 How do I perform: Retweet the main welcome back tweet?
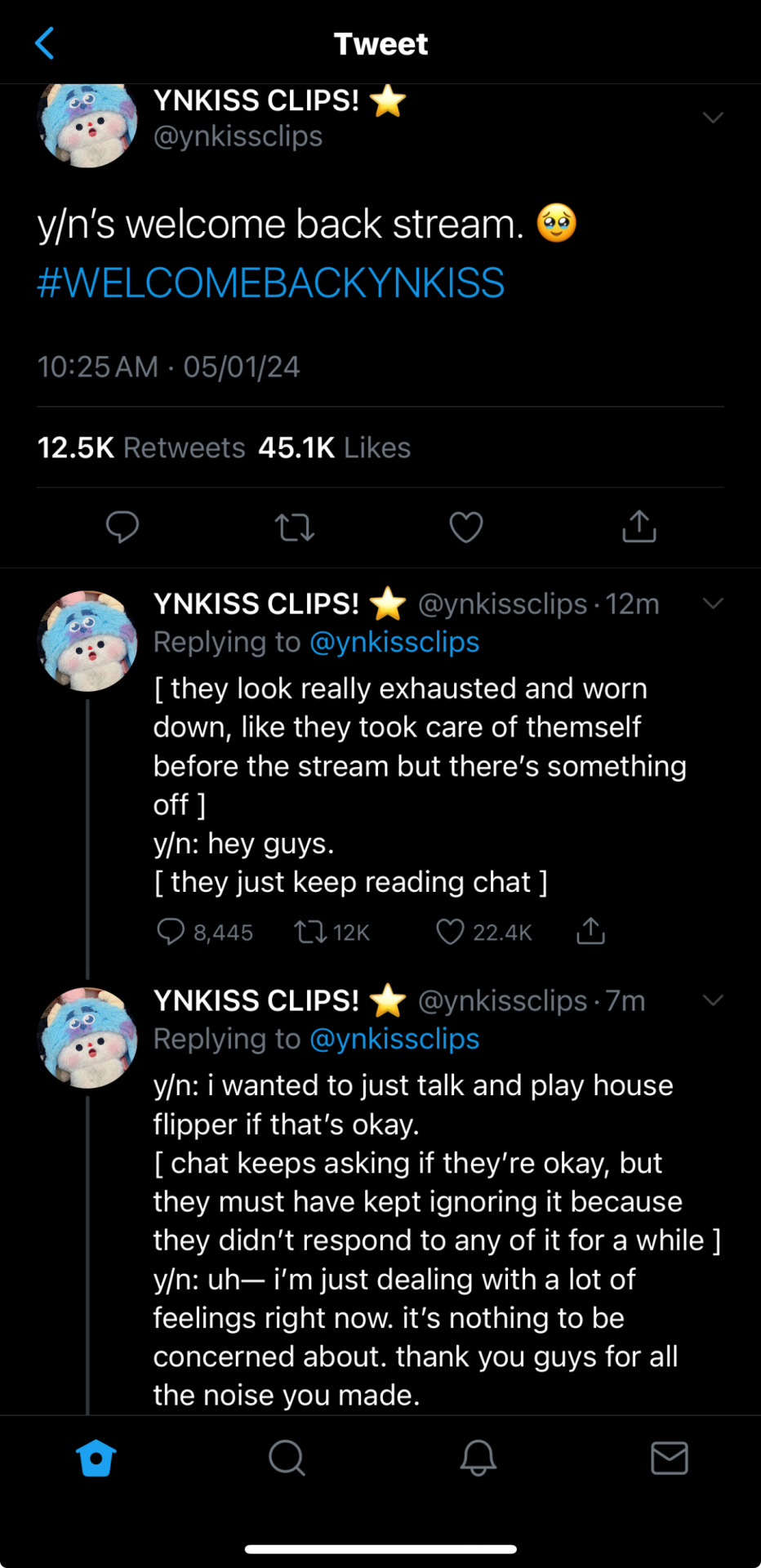(295, 527)
